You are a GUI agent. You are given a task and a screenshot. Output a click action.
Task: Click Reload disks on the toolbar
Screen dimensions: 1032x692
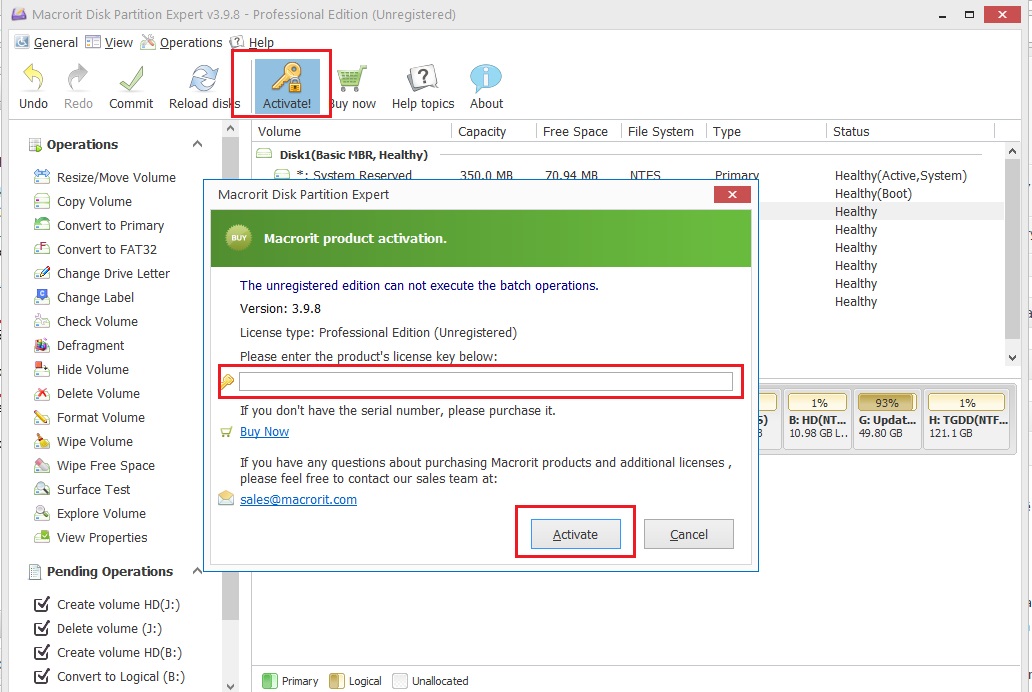202,85
